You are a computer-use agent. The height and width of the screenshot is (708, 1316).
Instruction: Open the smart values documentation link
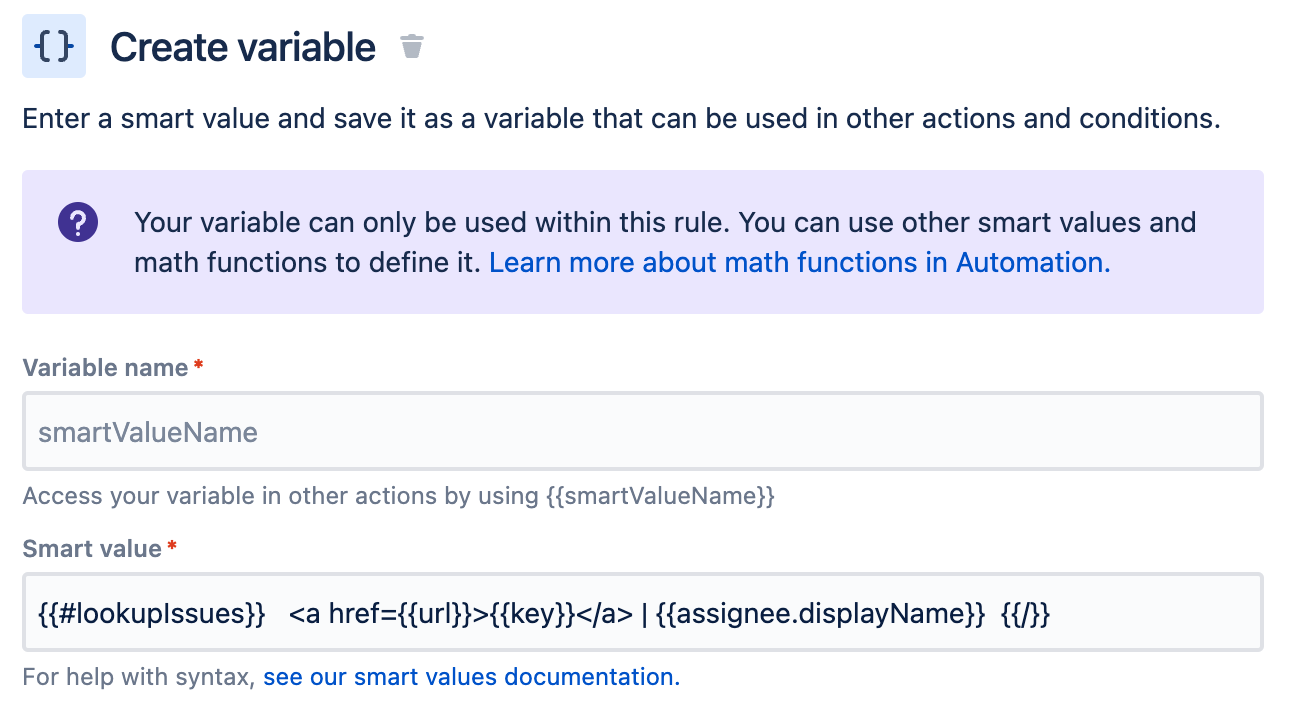click(472, 677)
